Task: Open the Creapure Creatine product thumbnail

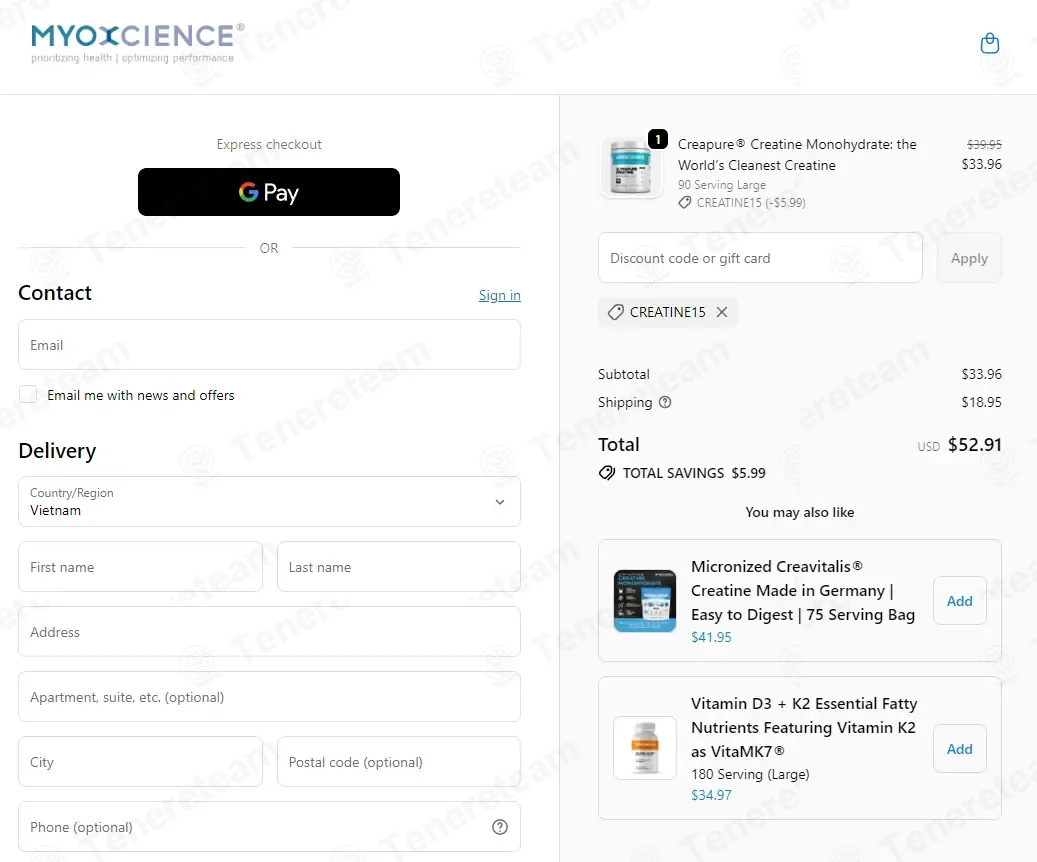Action: [x=630, y=167]
